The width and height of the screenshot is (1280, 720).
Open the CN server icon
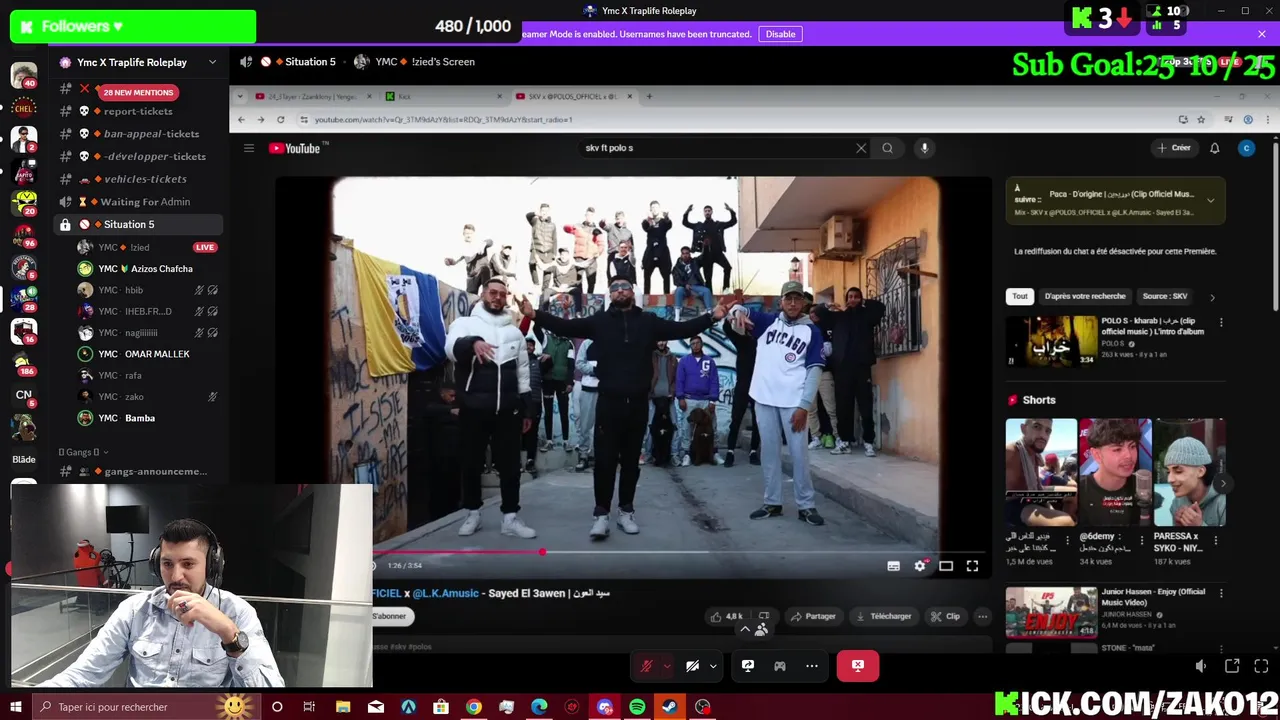point(24,395)
